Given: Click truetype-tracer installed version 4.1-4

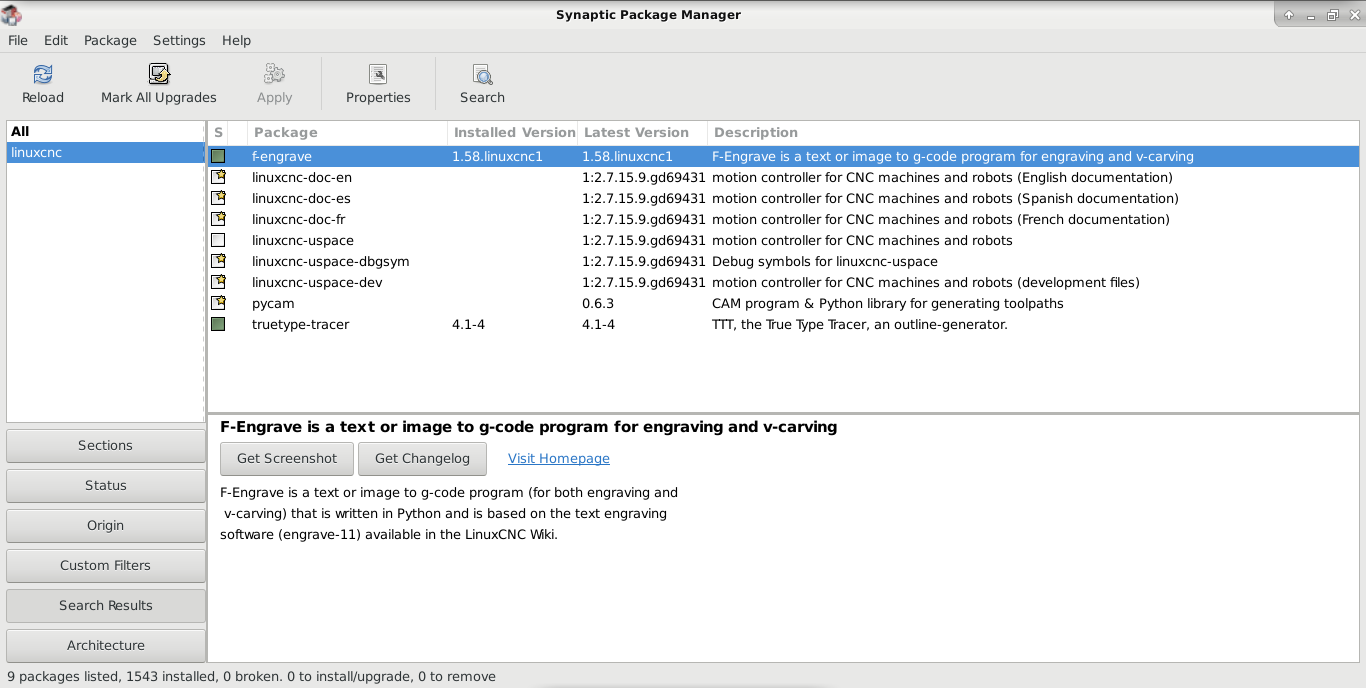Looking at the screenshot, I should pos(468,325).
